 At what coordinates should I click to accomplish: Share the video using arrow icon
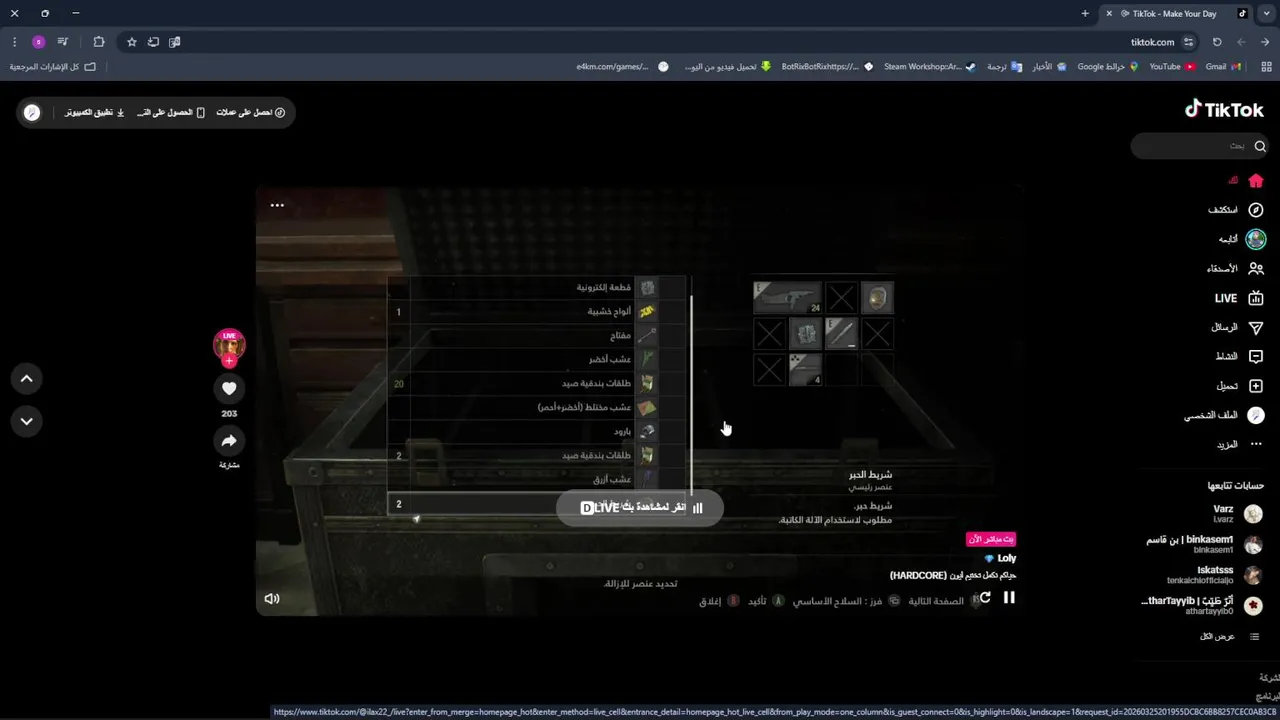click(229, 441)
